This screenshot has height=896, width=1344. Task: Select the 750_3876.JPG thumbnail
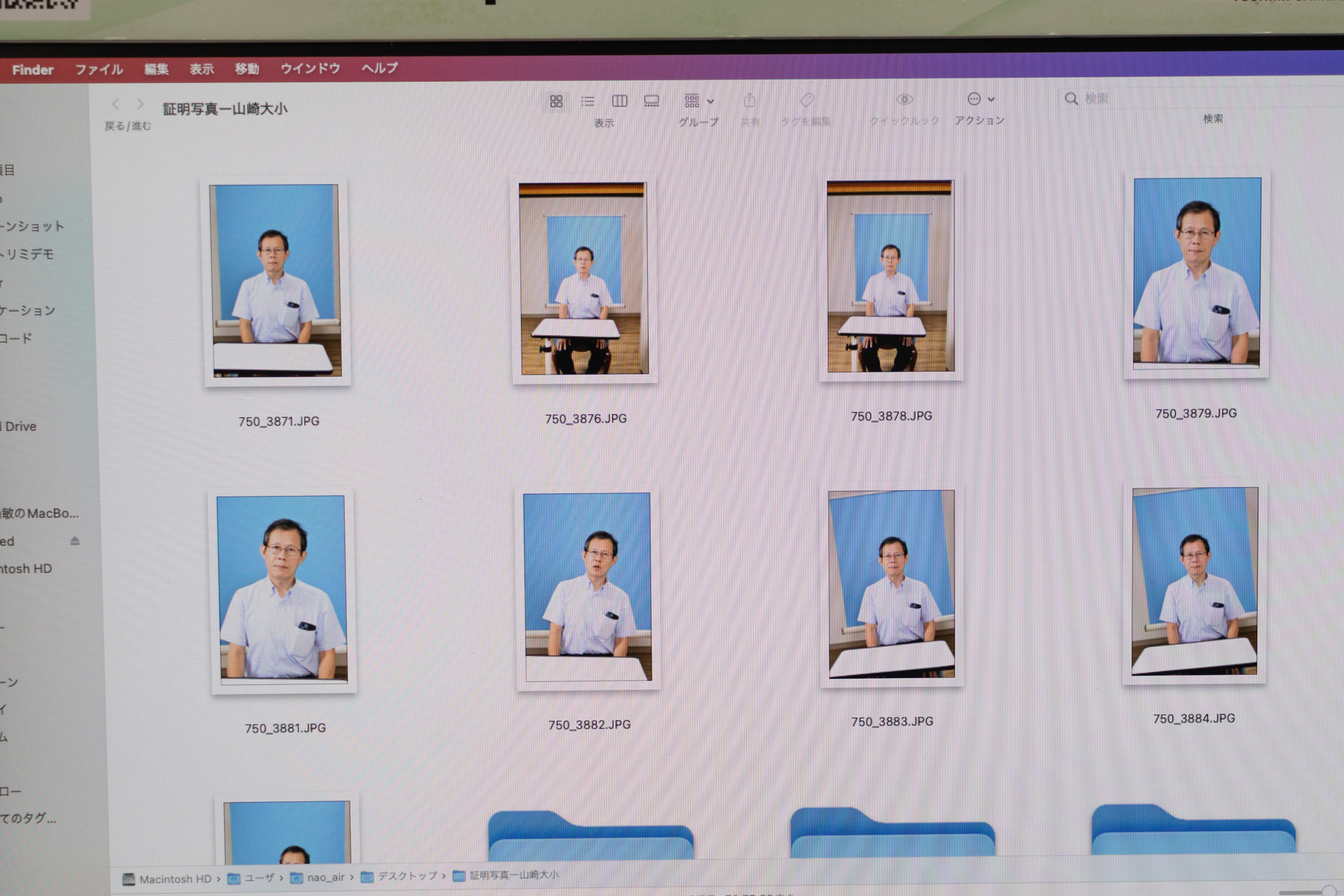click(584, 279)
